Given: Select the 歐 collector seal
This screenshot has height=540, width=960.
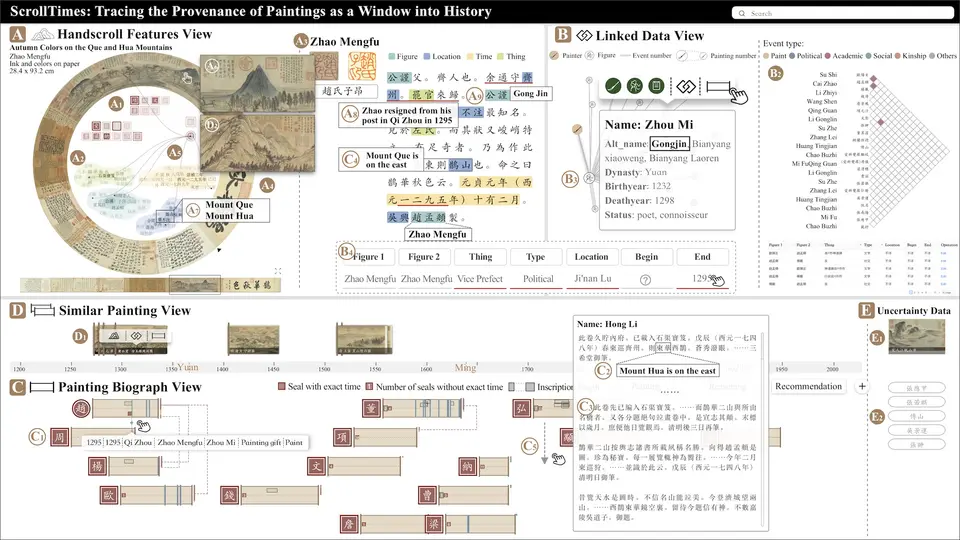Looking at the screenshot, I should click(109, 495).
